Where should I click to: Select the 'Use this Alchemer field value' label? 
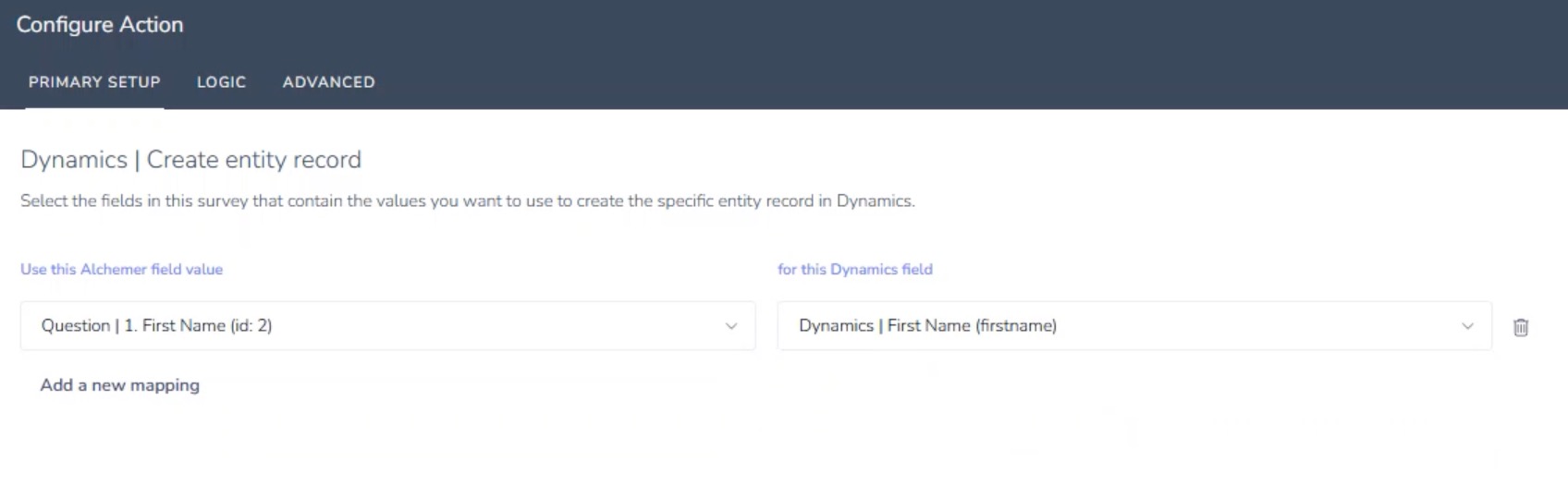tap(121, 269)
